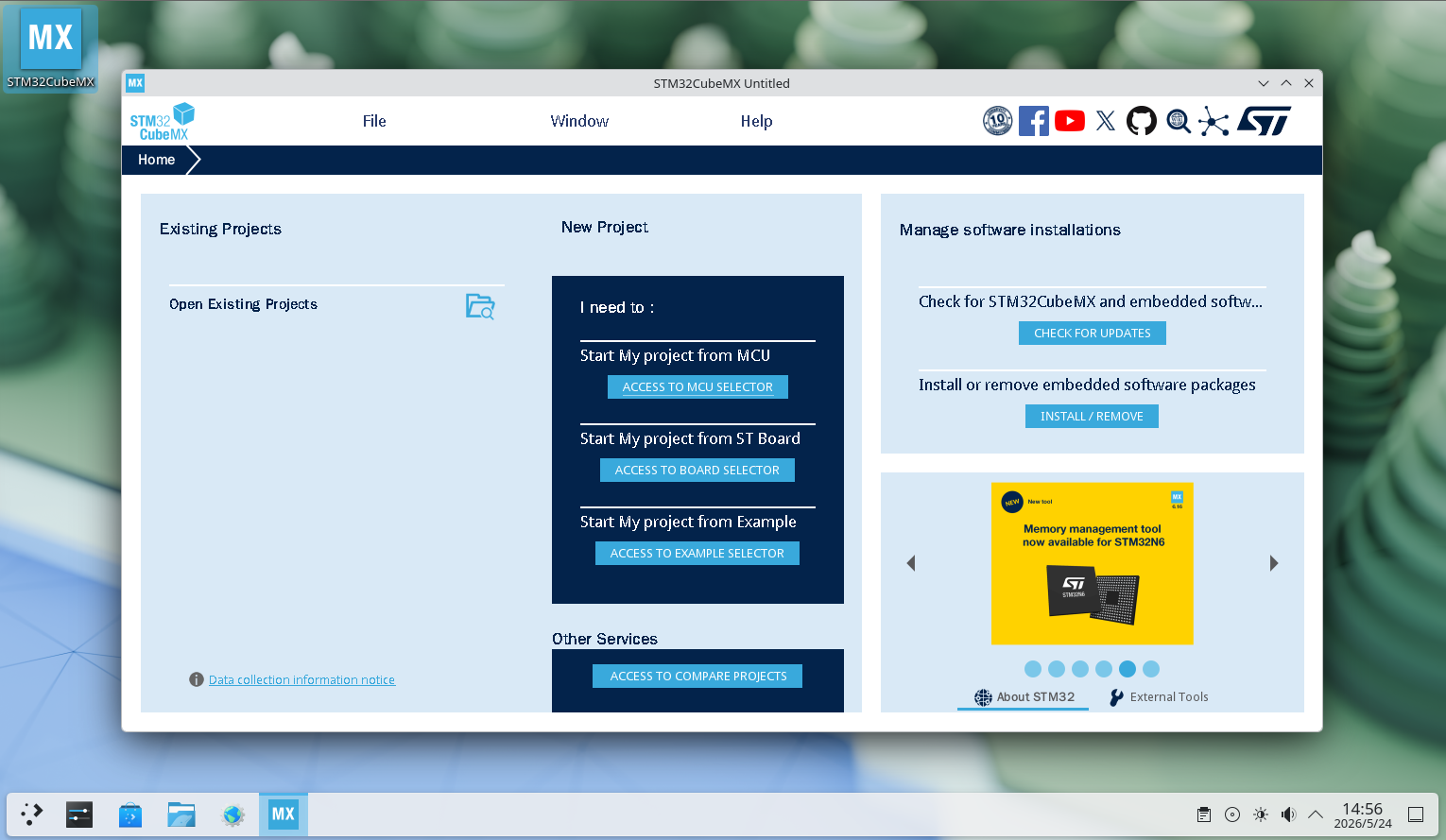
Task: Open the system settings sliders icon in taskbar
Action: 79,814
